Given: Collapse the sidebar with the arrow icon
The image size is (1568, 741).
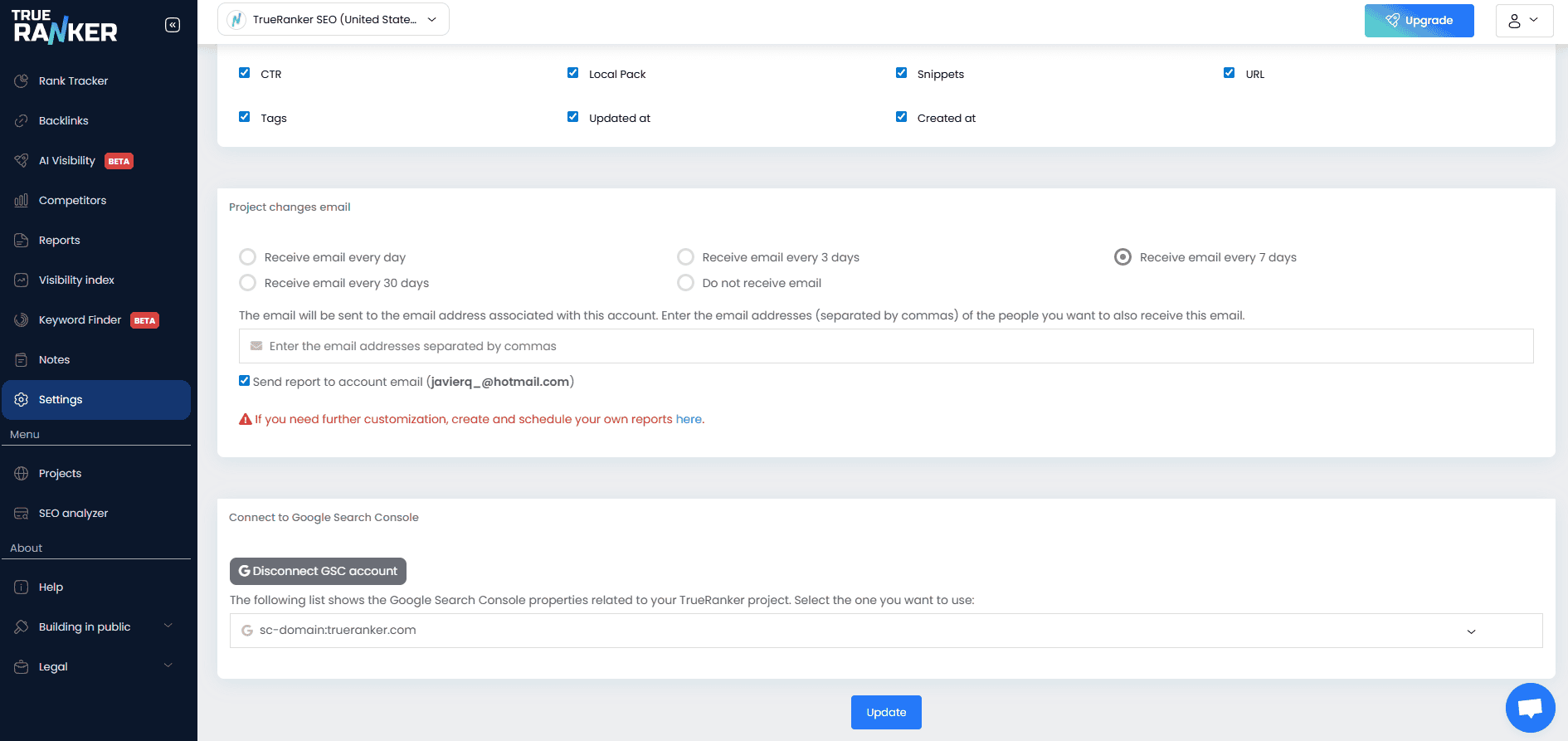Looking at the screenshot, I should pyautogui.click(x=173, y=25).
